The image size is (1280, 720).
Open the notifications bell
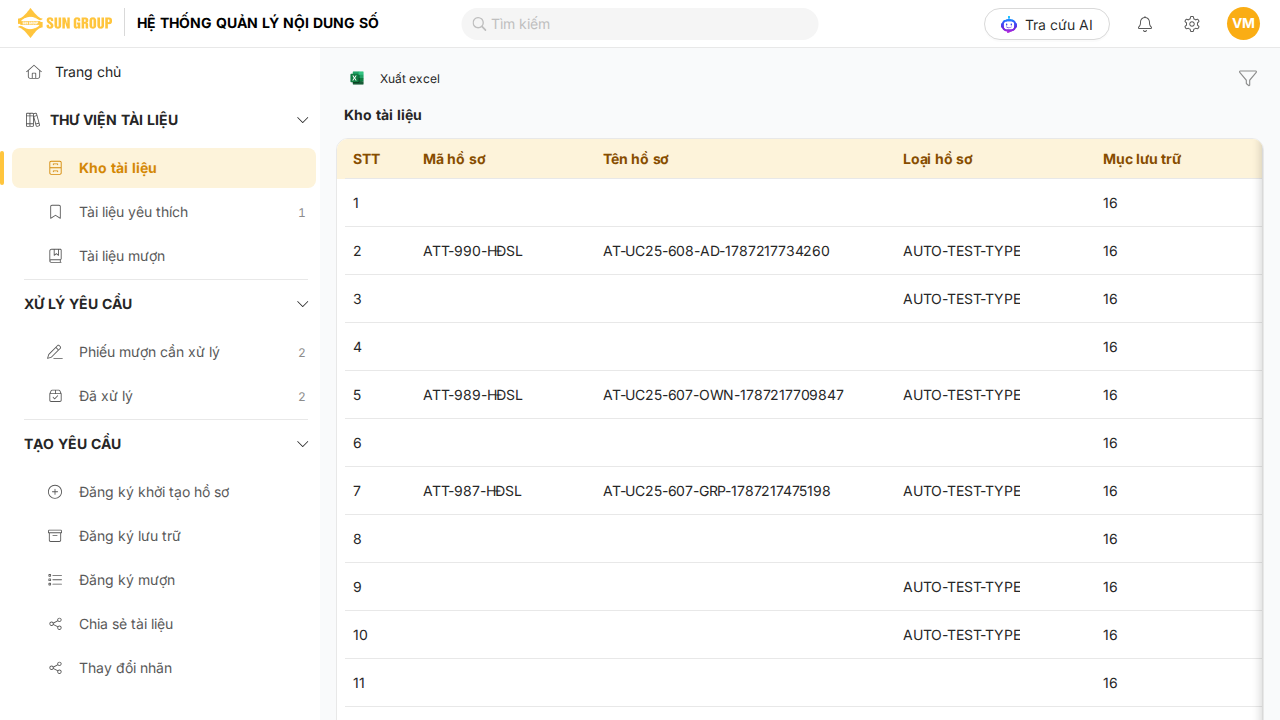coord(1145,24)
